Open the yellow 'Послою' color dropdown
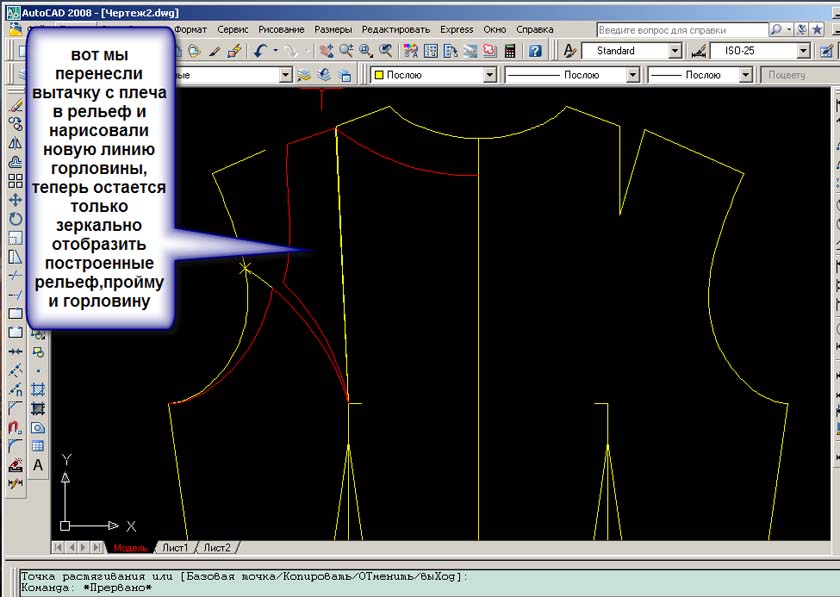 click(x=489, y=75)
